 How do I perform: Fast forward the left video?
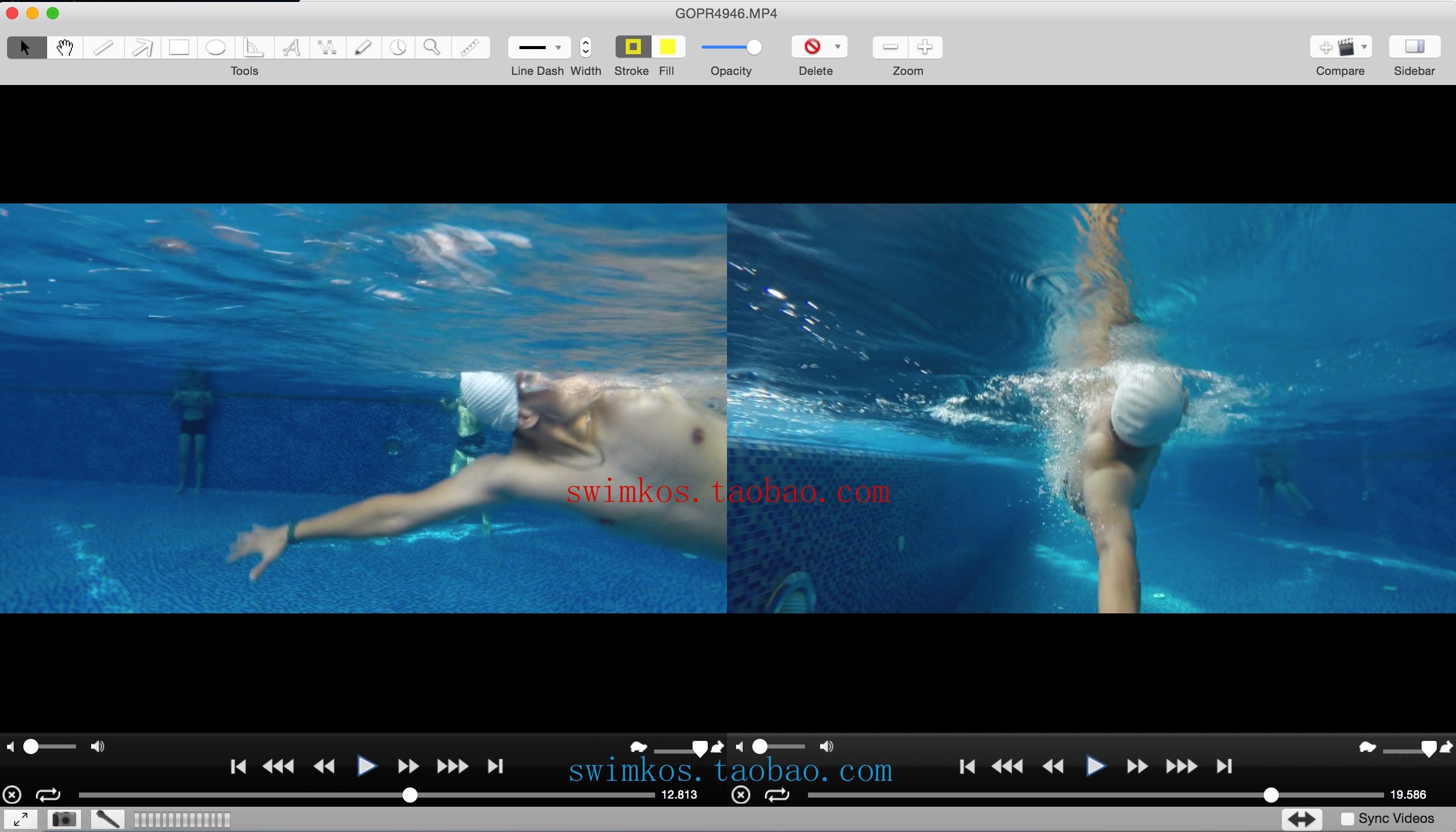click(x=408, y=766)
